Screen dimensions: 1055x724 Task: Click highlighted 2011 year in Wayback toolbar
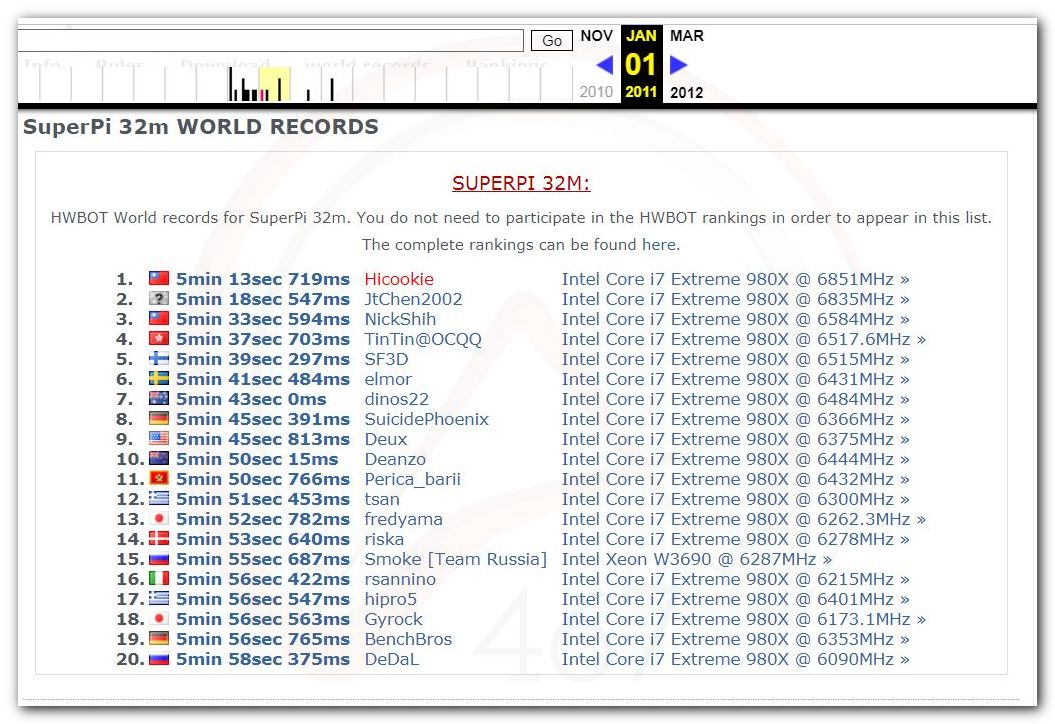[x=641, y=92]
